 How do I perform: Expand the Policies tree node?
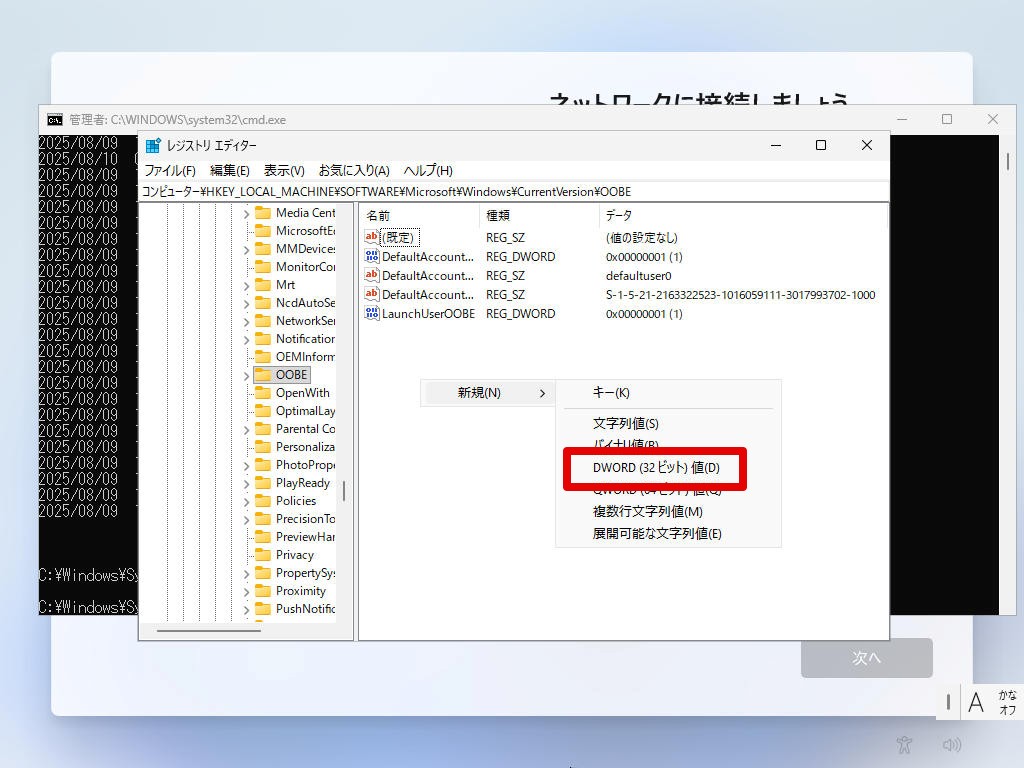(x=246, y=502)
